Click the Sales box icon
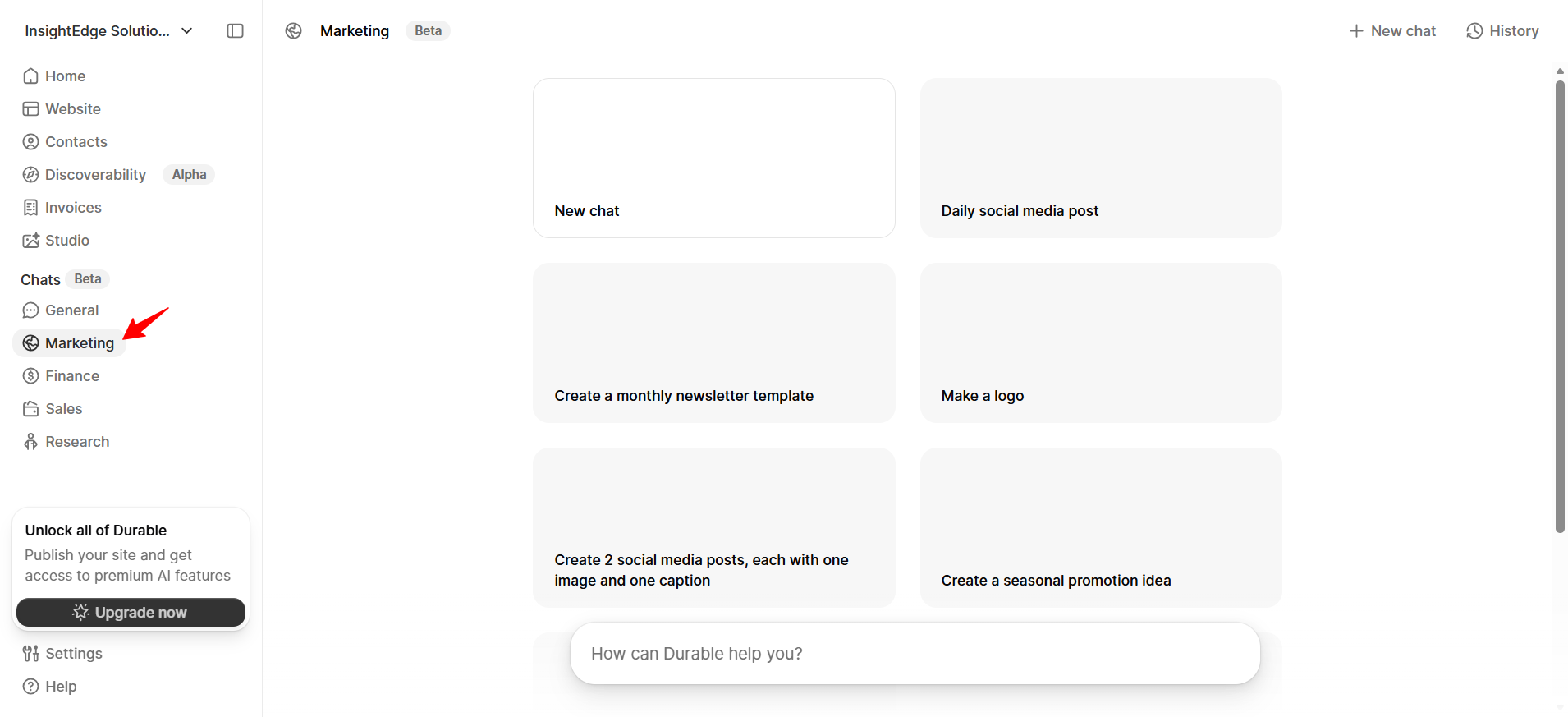This screenshot has width=1568, height=717. [30, 409]
